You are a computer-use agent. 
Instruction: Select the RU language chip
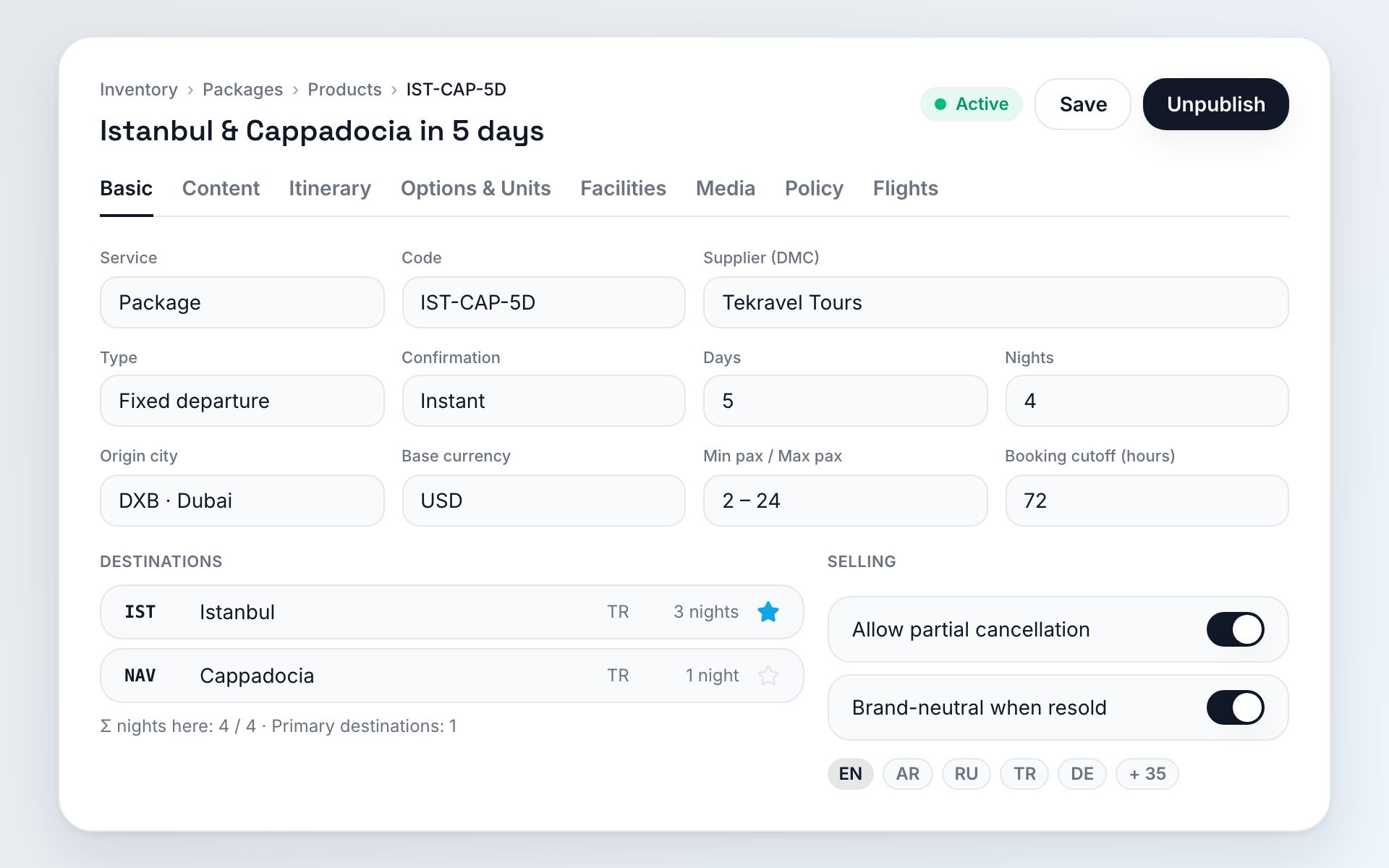pos(966,774)
